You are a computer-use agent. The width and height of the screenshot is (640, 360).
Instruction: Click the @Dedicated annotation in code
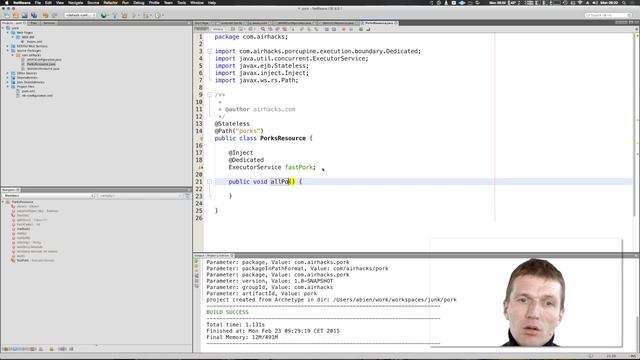tap(246, 160)
